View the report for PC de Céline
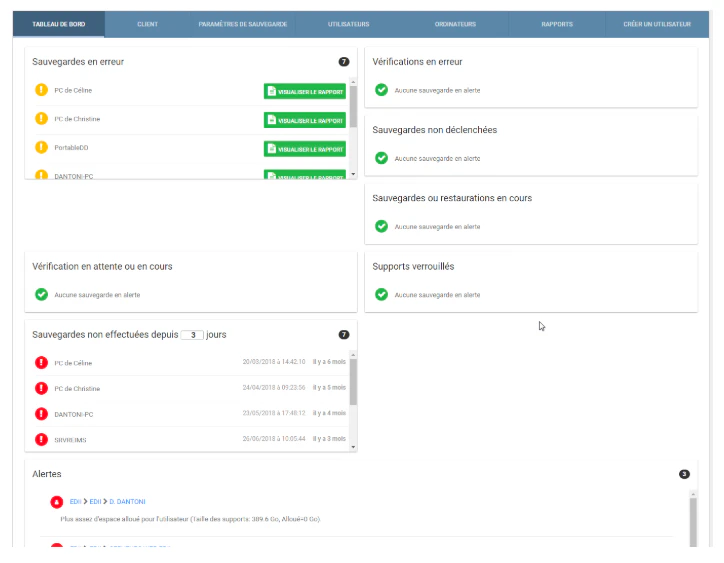Image resolution: width=724 pixels, height=563 pixels. pos(305,91)
